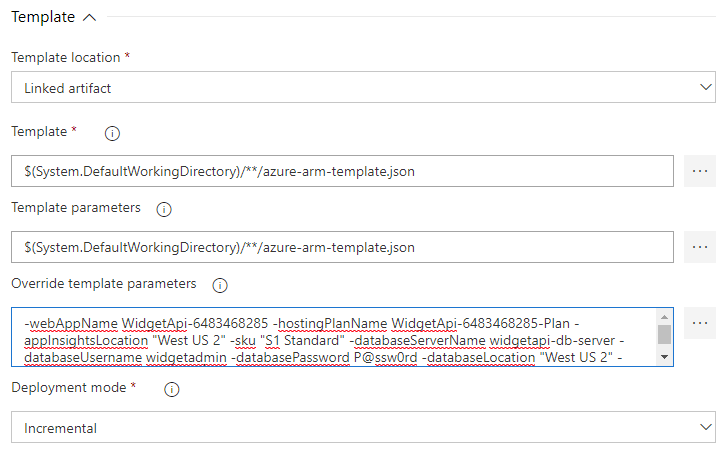Browse for the Template file with ellipsis
This screenshot has width=723, height=460.
coord(699,171)
